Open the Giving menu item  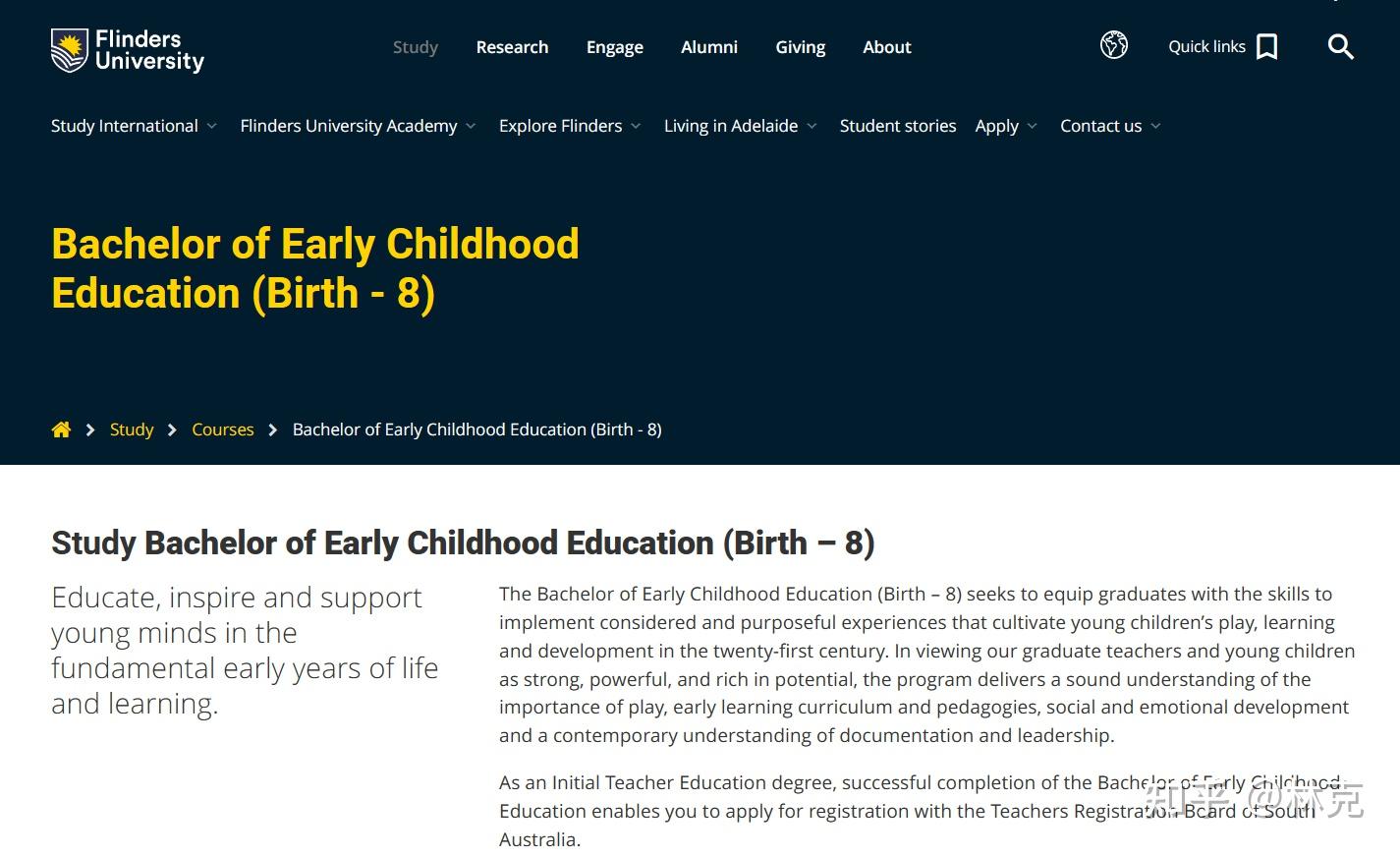click(x=801, y=47)
